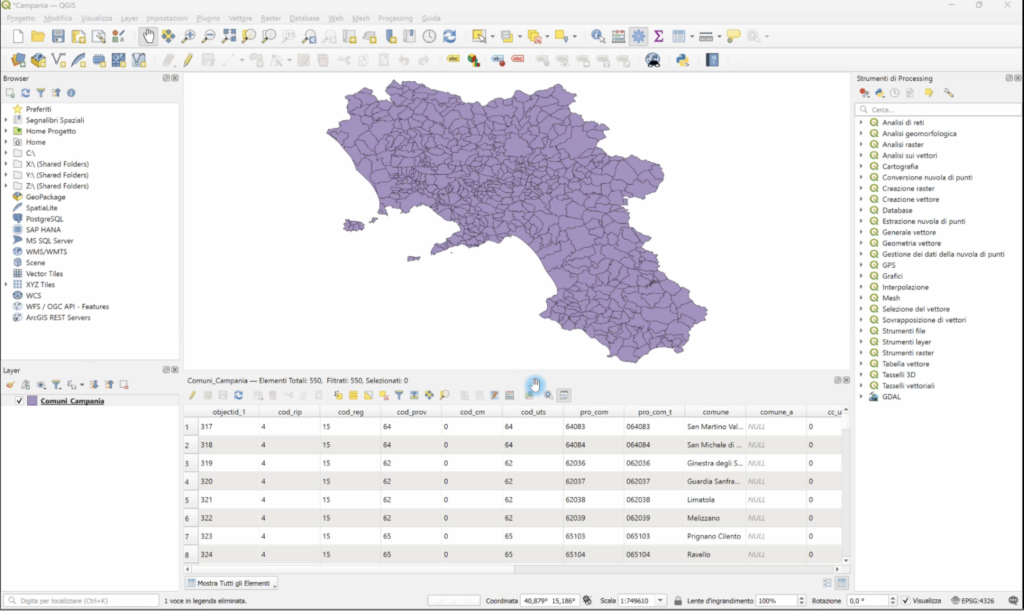This screenshot has width=1024, height=611.
Task: Expand the GDAL provider group
Action: point(861,397)
